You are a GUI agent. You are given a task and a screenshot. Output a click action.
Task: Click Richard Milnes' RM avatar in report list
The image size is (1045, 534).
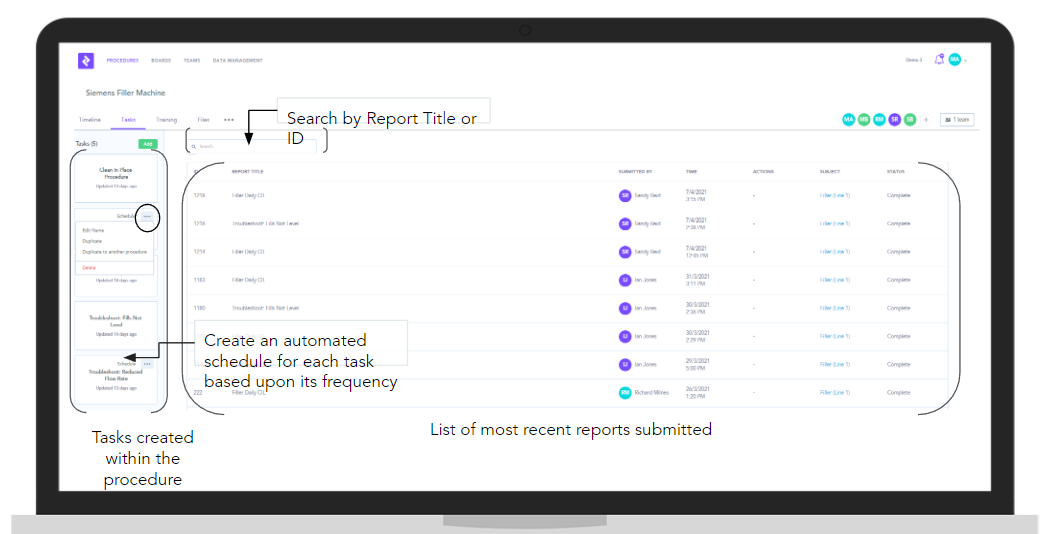coord(625,393)
